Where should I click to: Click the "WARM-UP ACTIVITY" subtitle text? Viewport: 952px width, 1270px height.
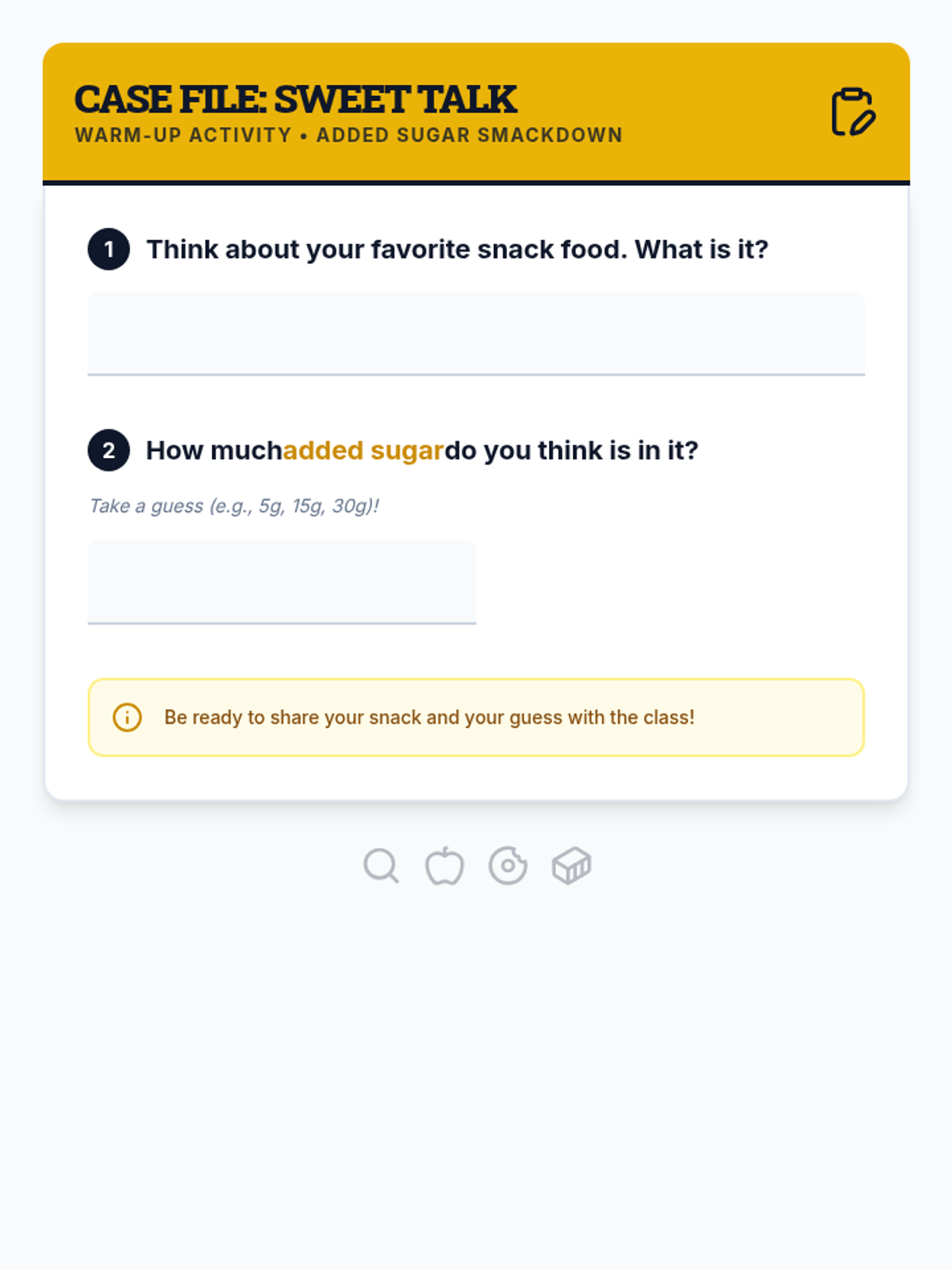click(x=183, y=136)
